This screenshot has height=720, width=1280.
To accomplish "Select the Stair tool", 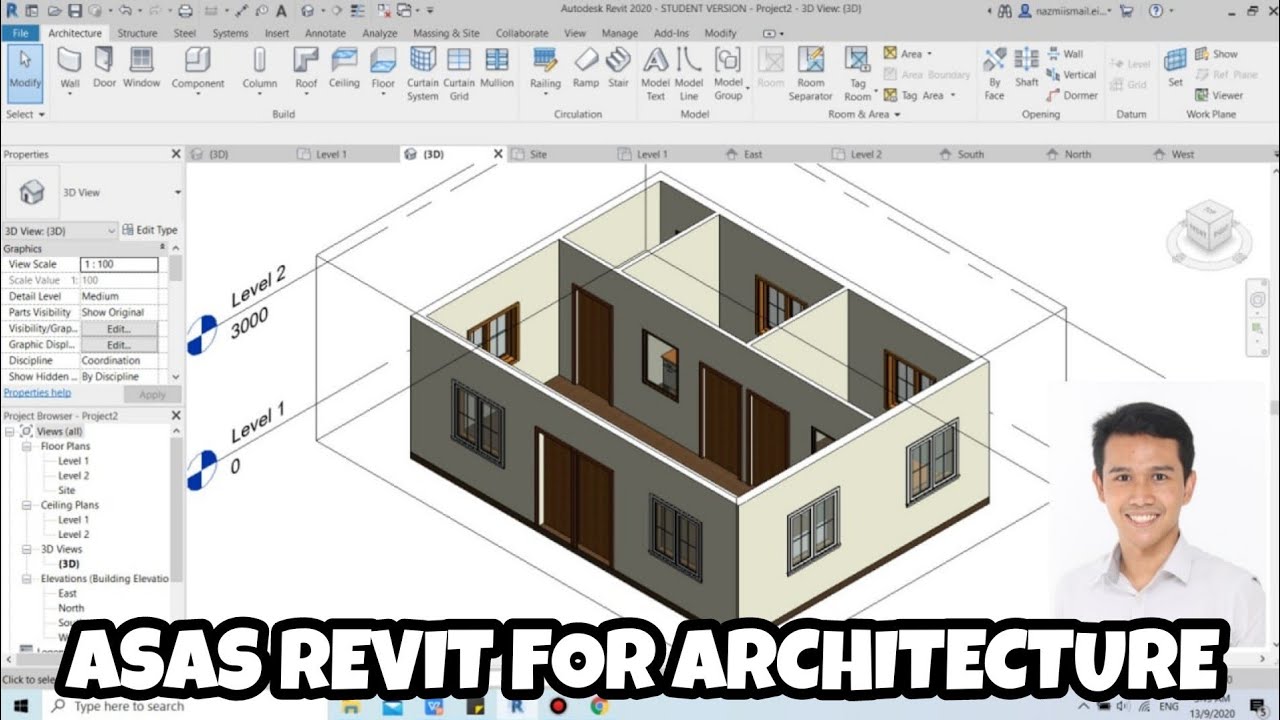I will pos(619,68).
